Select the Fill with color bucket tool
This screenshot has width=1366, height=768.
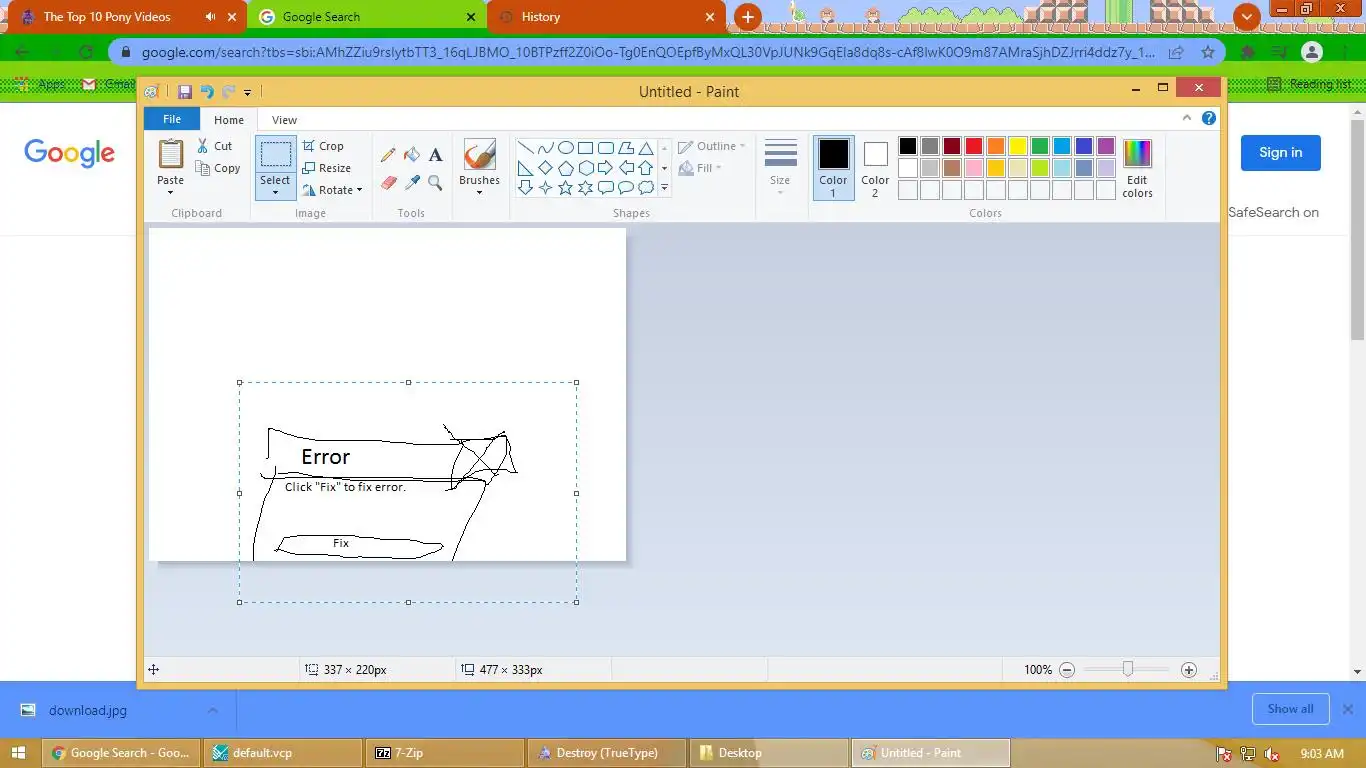coord(412,155)
